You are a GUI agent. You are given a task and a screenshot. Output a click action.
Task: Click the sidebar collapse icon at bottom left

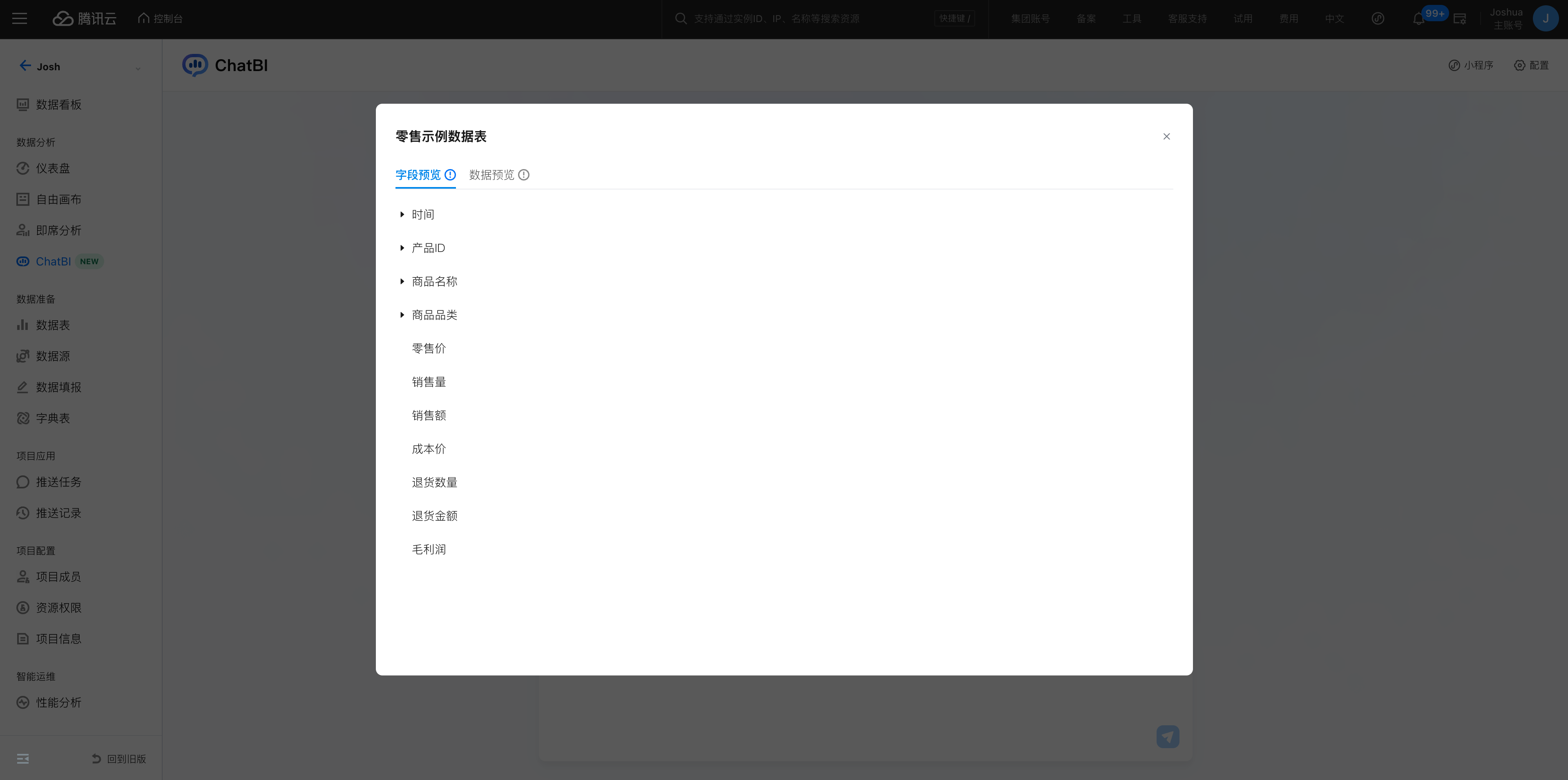point(23,759)
